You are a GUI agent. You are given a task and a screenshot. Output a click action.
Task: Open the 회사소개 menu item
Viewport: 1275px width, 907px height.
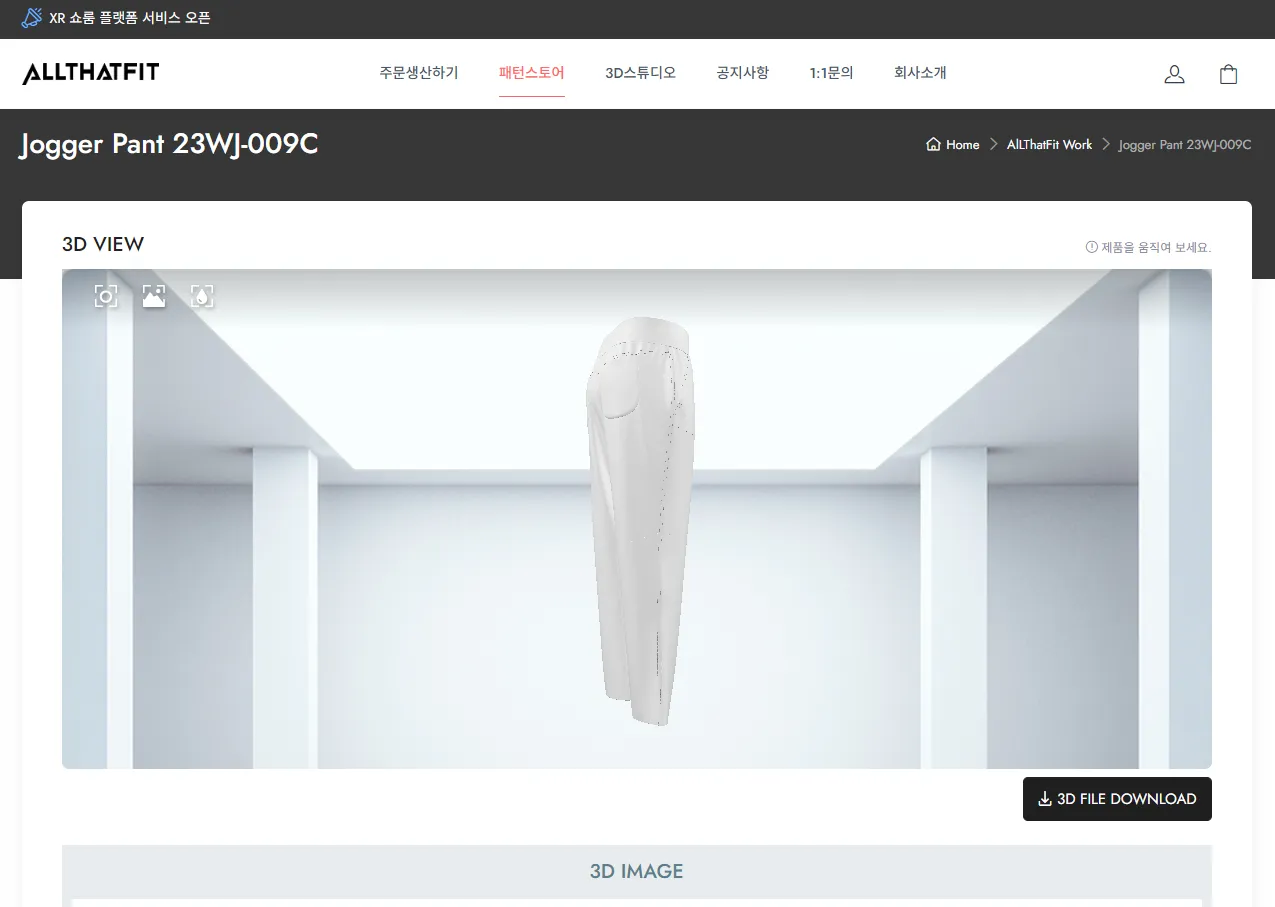coord(920,73)
